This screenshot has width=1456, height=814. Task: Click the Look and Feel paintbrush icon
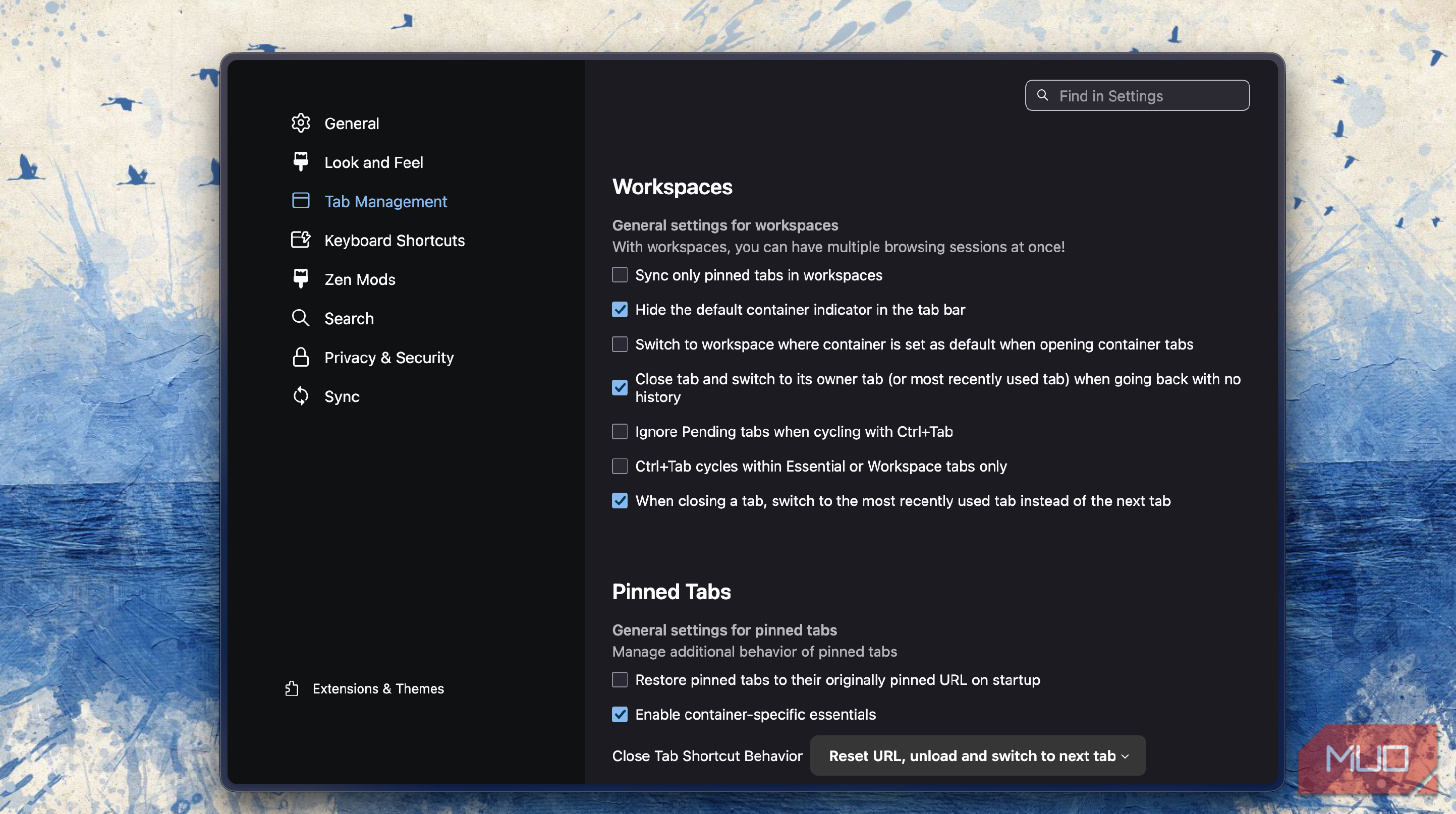pyautogui.click(x=301, y=162)
